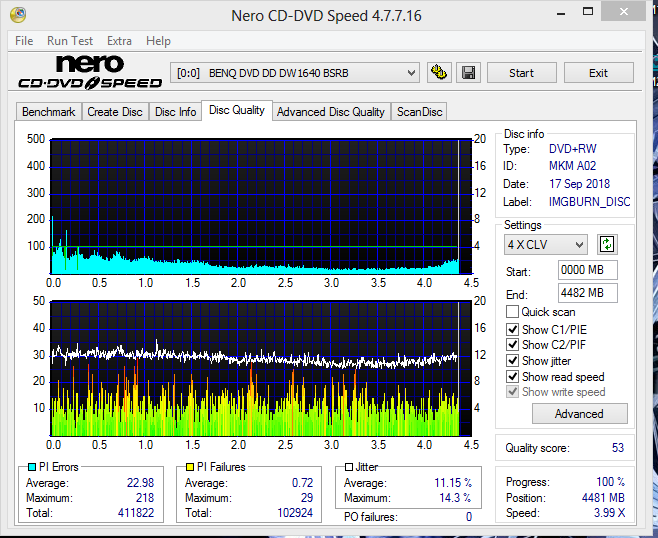Click the white Jitter legend swatch
The width and height of the screenshot is (658, 538).
click(x=348, y=467)
